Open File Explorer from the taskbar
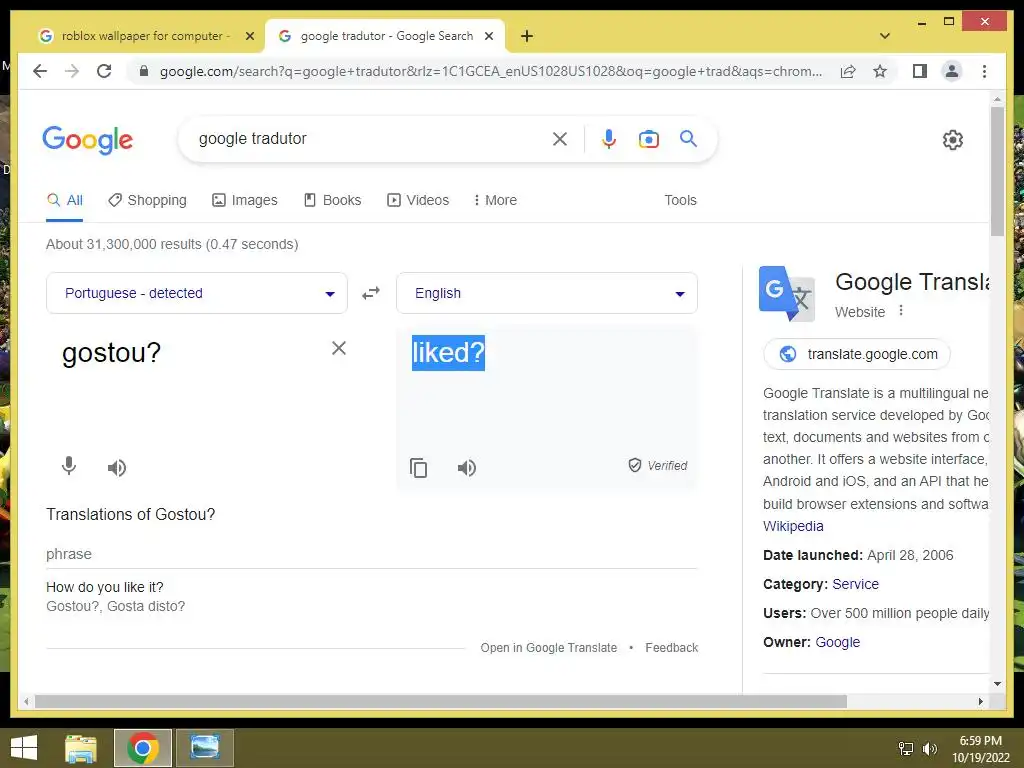1024x768 pixels. coord(81,748)
